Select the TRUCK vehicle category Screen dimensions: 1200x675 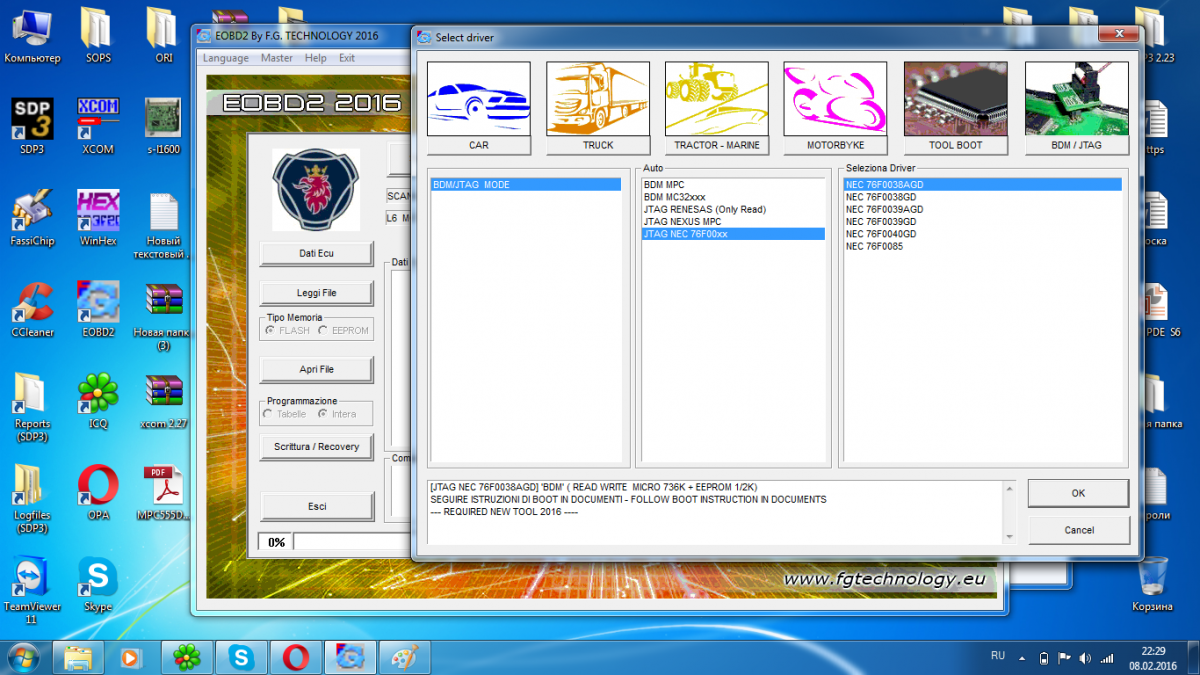click(598, 108)
